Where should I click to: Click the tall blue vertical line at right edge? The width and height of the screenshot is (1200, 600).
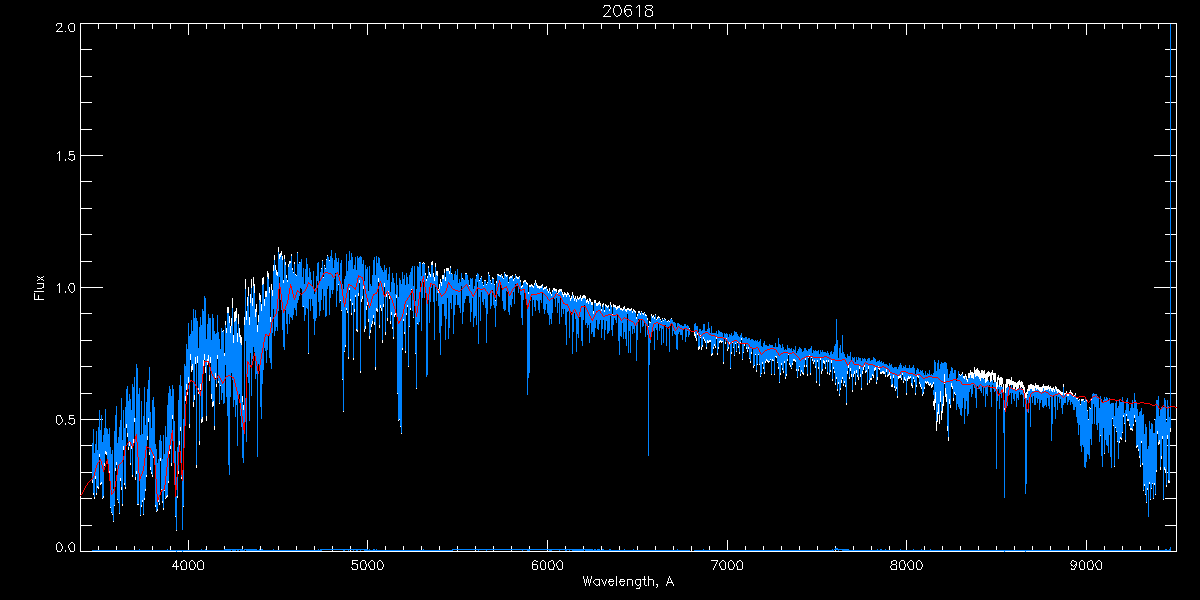tap(1171, 200)
